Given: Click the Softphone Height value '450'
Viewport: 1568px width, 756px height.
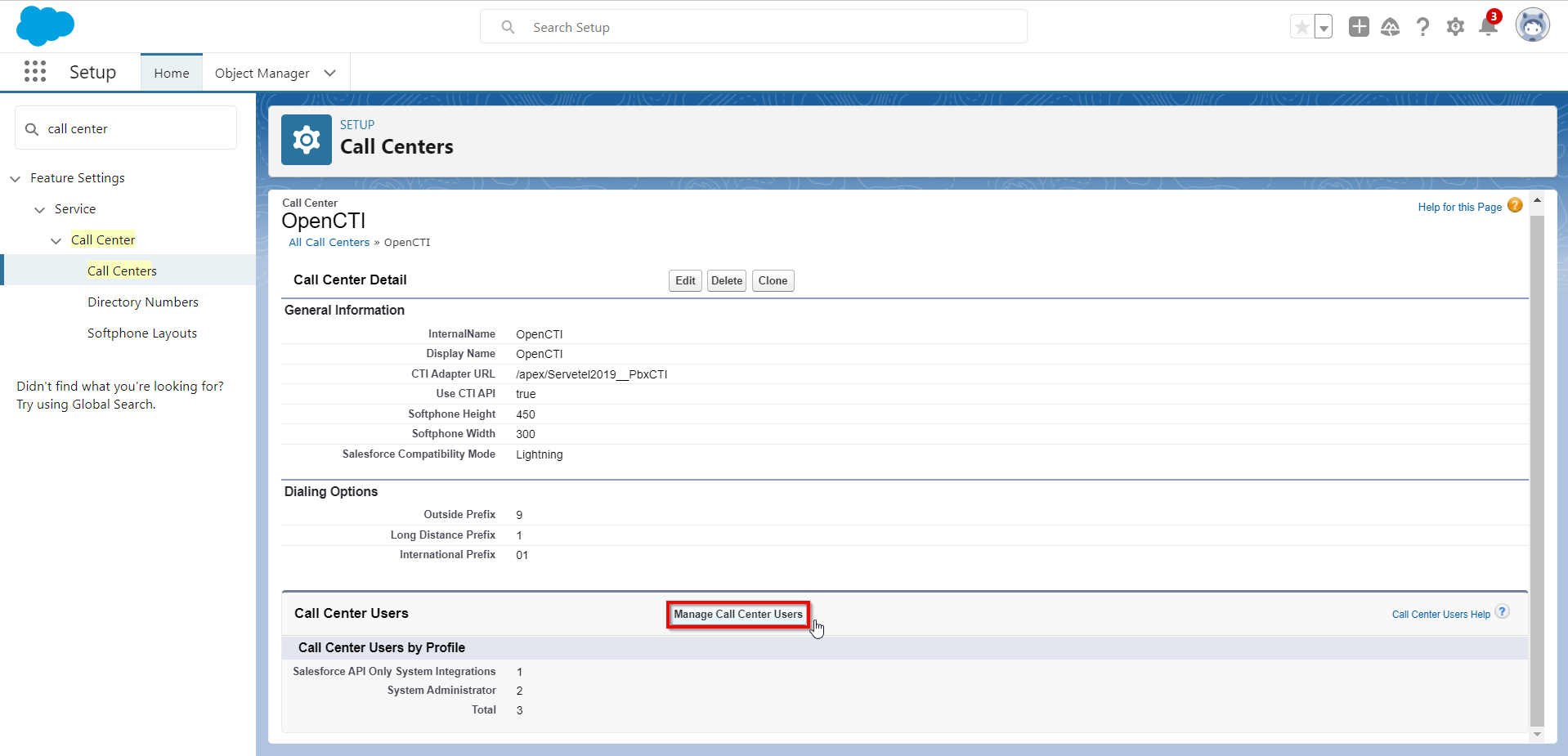Looking at the screenshot, I should (x=526, y=414).
